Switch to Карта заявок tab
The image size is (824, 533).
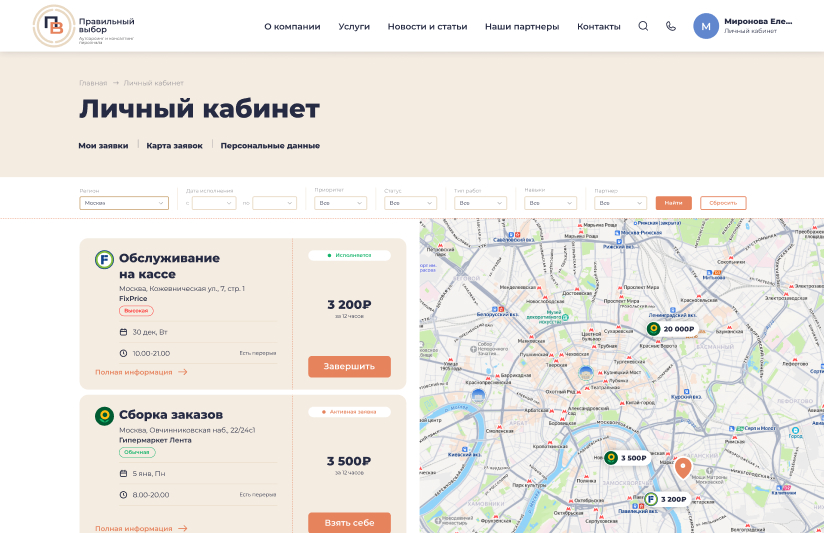pyautogui.click(x=174, y=146)
